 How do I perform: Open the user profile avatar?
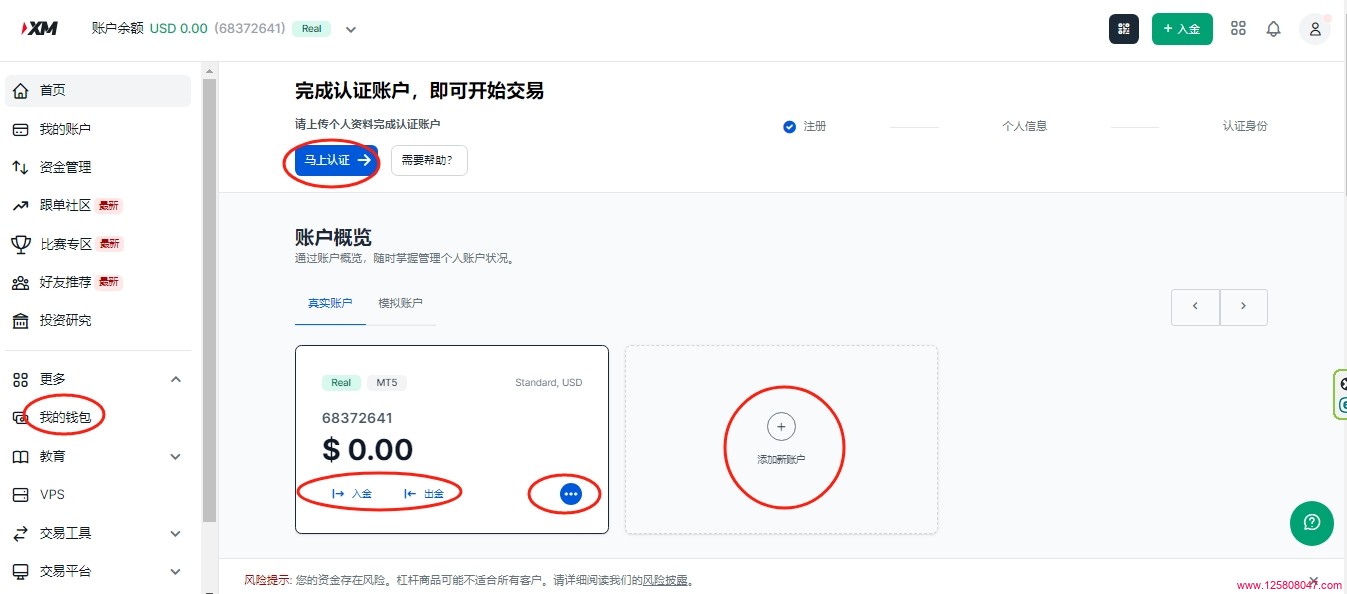point(1315,29)
